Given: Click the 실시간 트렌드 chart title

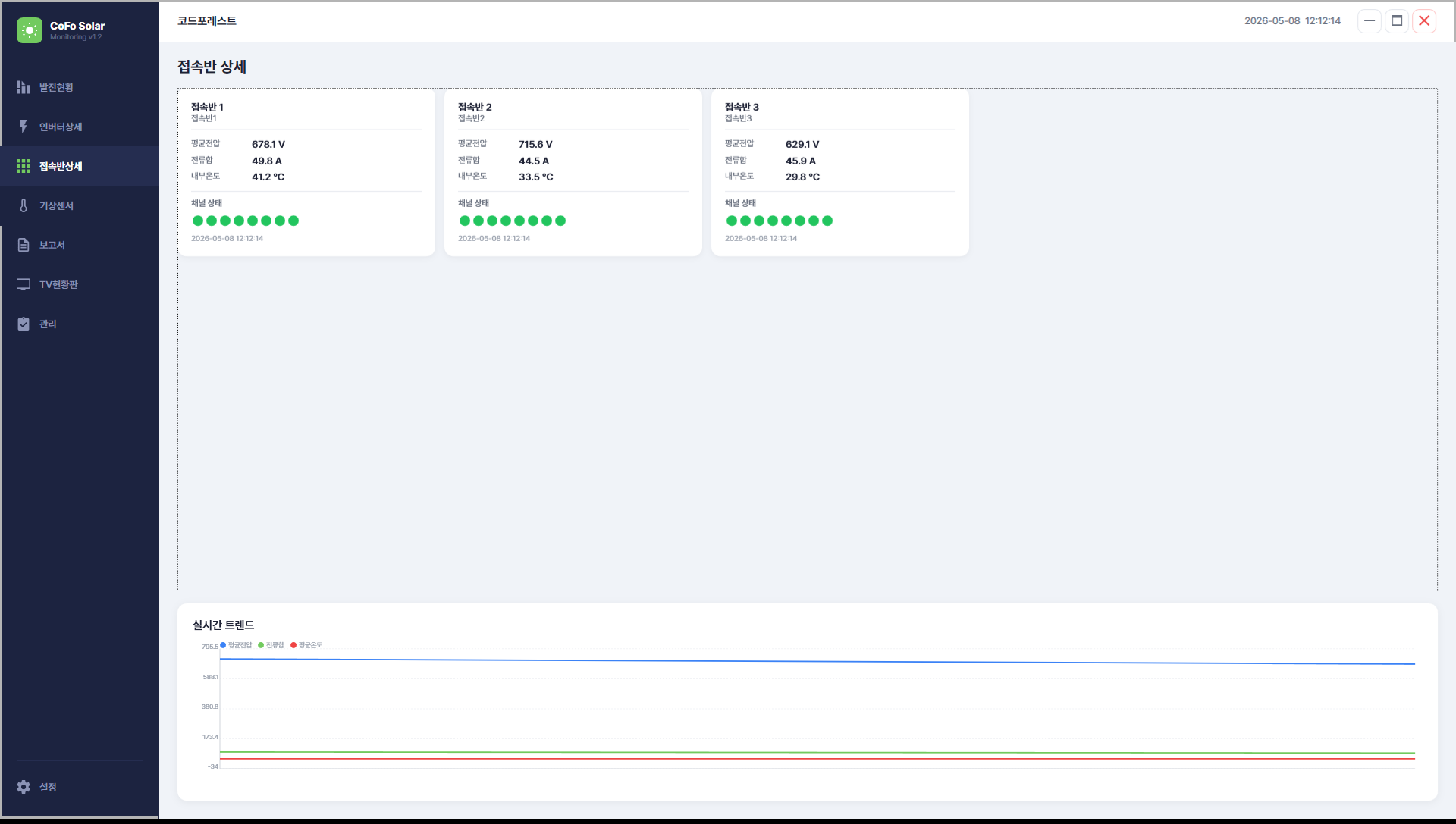Looking at the screenshot, I should 224,625.
